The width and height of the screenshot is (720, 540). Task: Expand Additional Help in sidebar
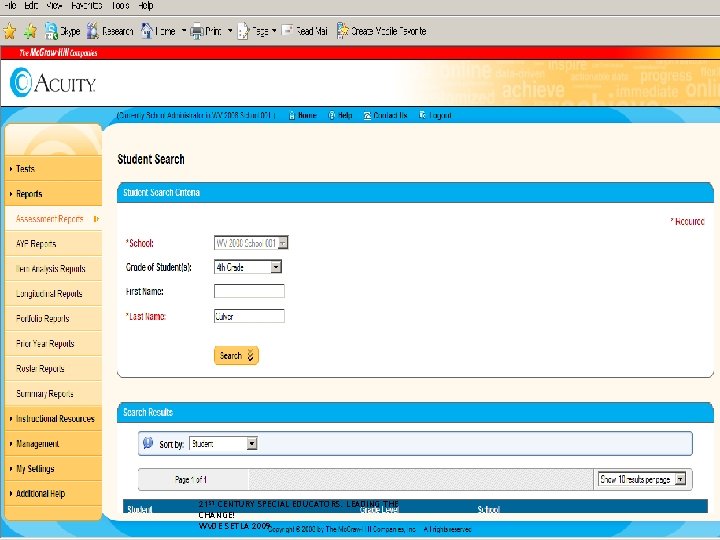click(53, 494)
